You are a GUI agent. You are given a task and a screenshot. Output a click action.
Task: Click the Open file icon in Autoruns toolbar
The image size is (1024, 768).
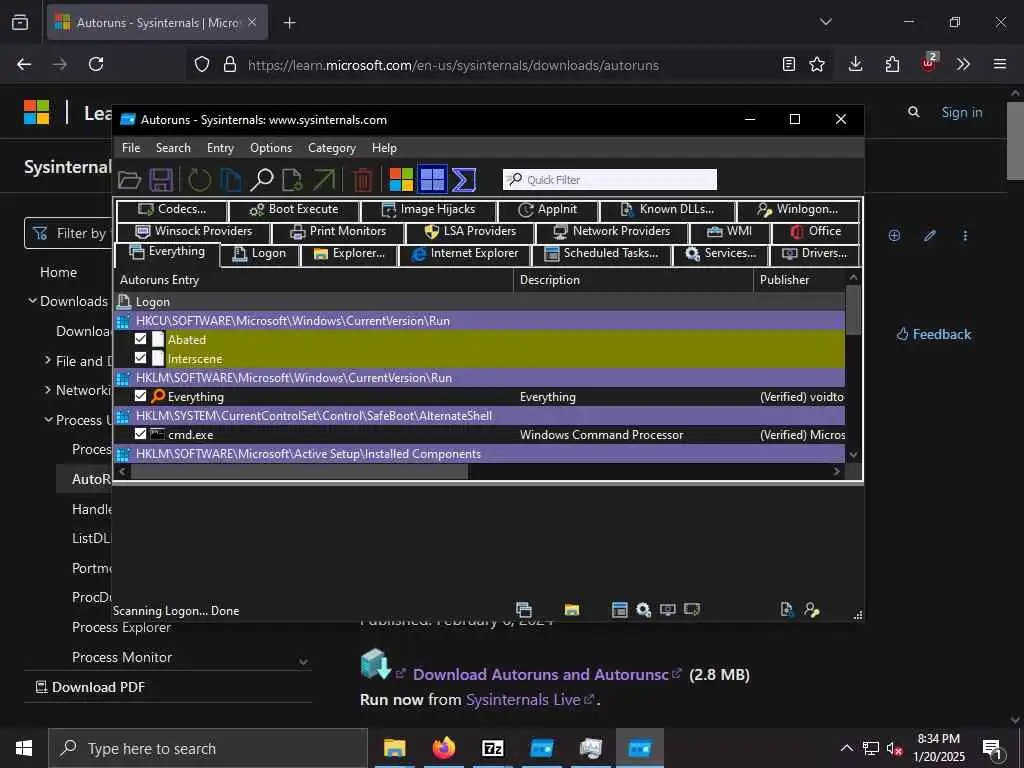pyautogui.click(x=129, y=180)
